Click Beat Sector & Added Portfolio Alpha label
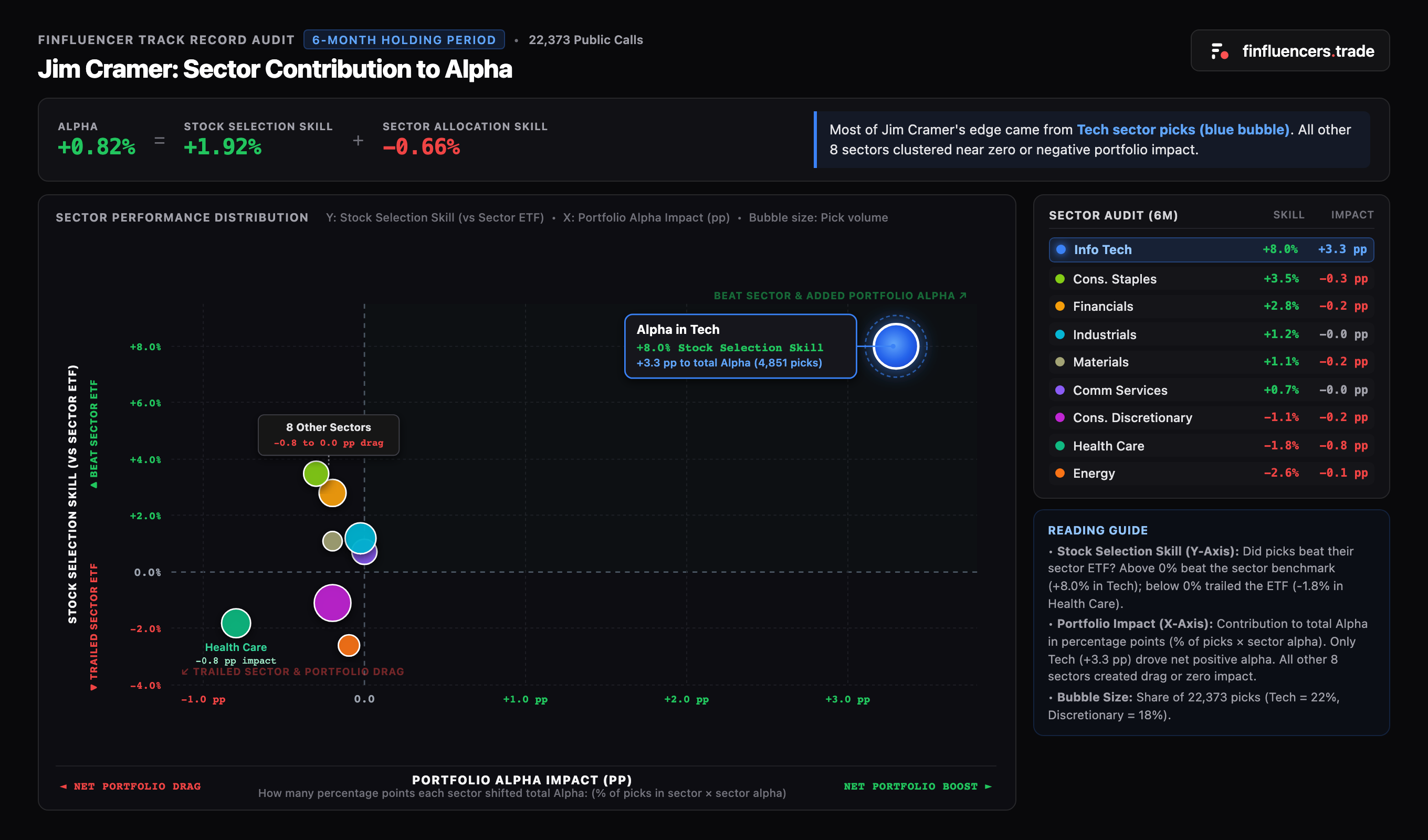Viewport: 1428px width, 840px height. pos(840,295)
